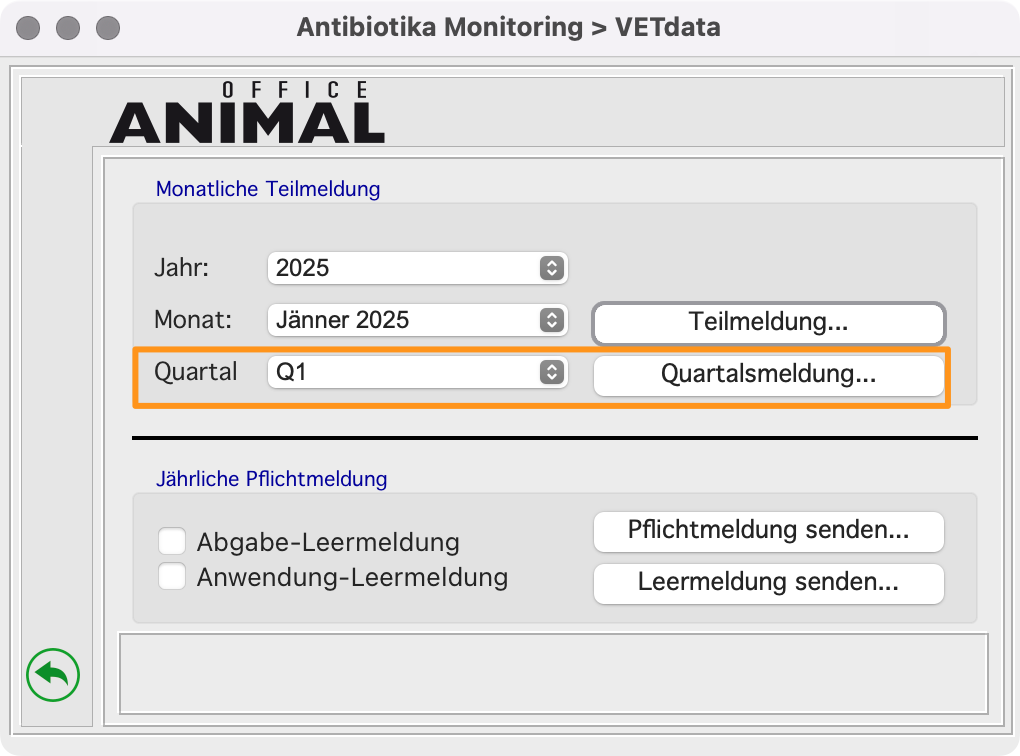
Task: Click the Jährliche Pflichtmeldung section heading
Action: pyautogui.click(x=271, y=479)
